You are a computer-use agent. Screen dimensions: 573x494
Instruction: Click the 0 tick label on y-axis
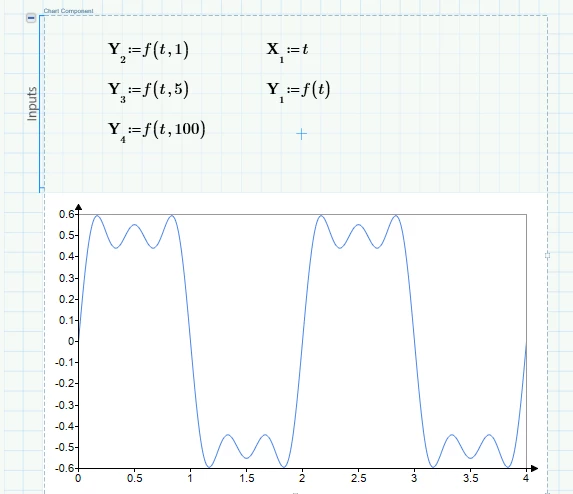(71, 341)
